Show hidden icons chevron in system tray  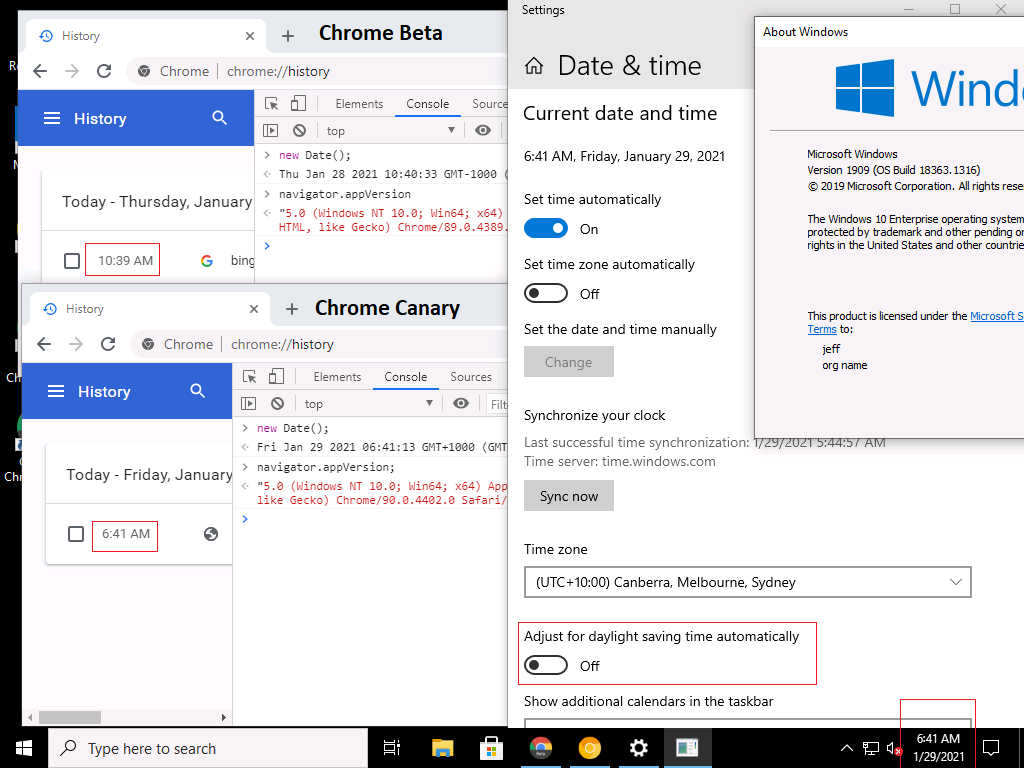coord(846,748)
